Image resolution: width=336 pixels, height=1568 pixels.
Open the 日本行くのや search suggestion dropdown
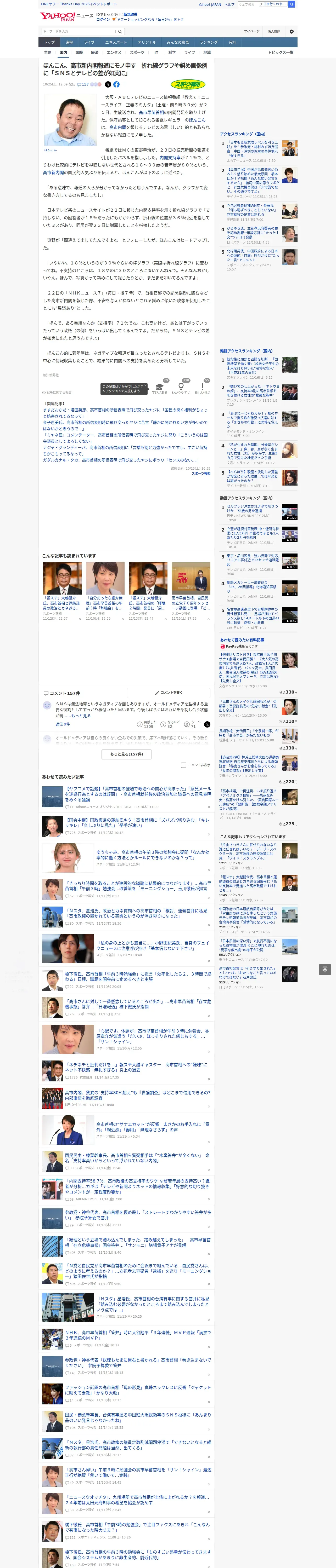pyautogui.click(x=273, y=4)
